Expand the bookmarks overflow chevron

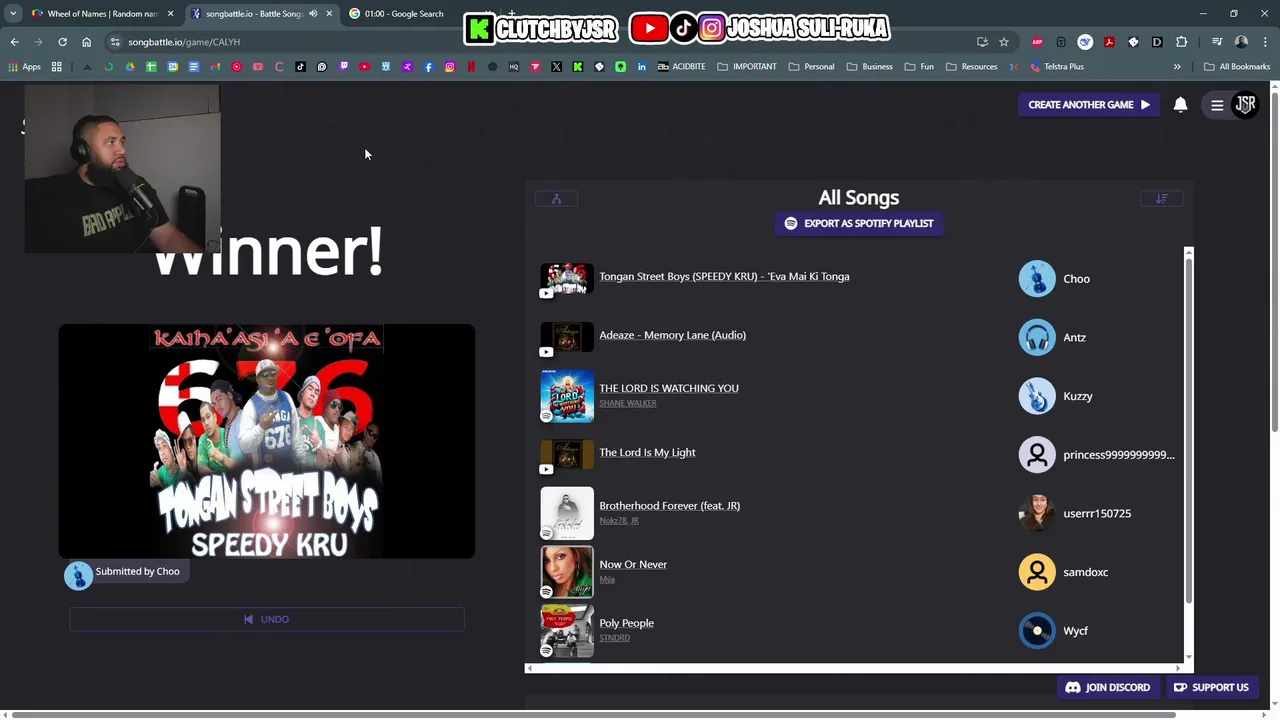point(1177,67)
